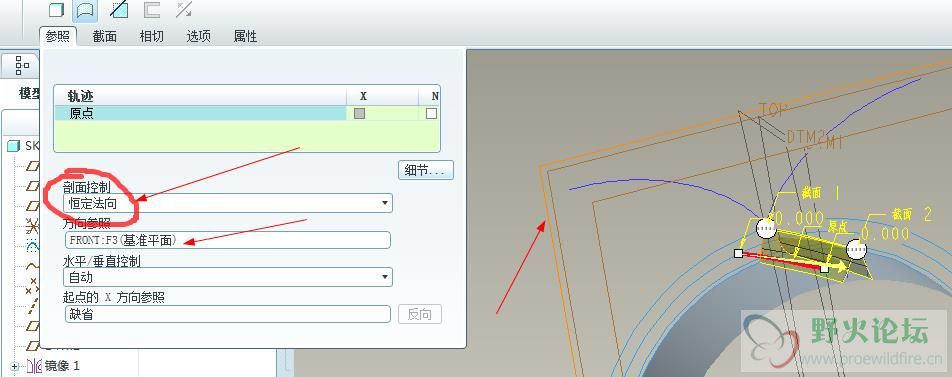Select the solid sweep icon

(x=56, y=10)
